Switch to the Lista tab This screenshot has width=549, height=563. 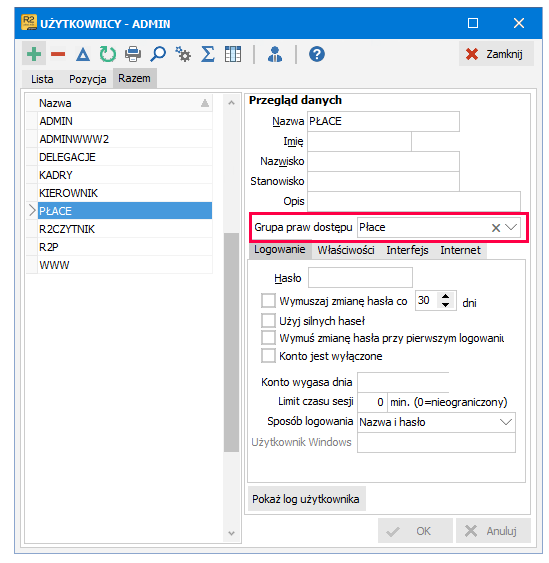tap(42, 79)
